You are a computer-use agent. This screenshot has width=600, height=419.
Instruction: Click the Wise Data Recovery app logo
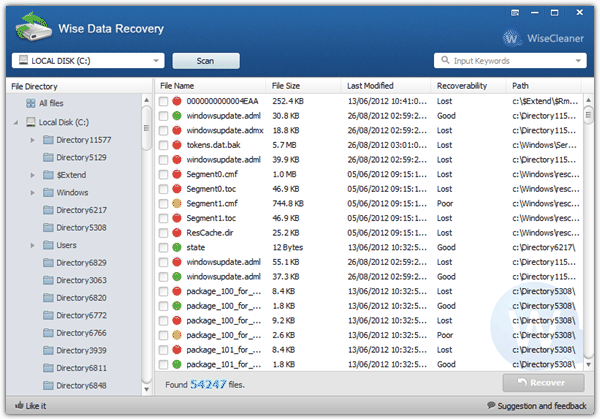(34, 27)
